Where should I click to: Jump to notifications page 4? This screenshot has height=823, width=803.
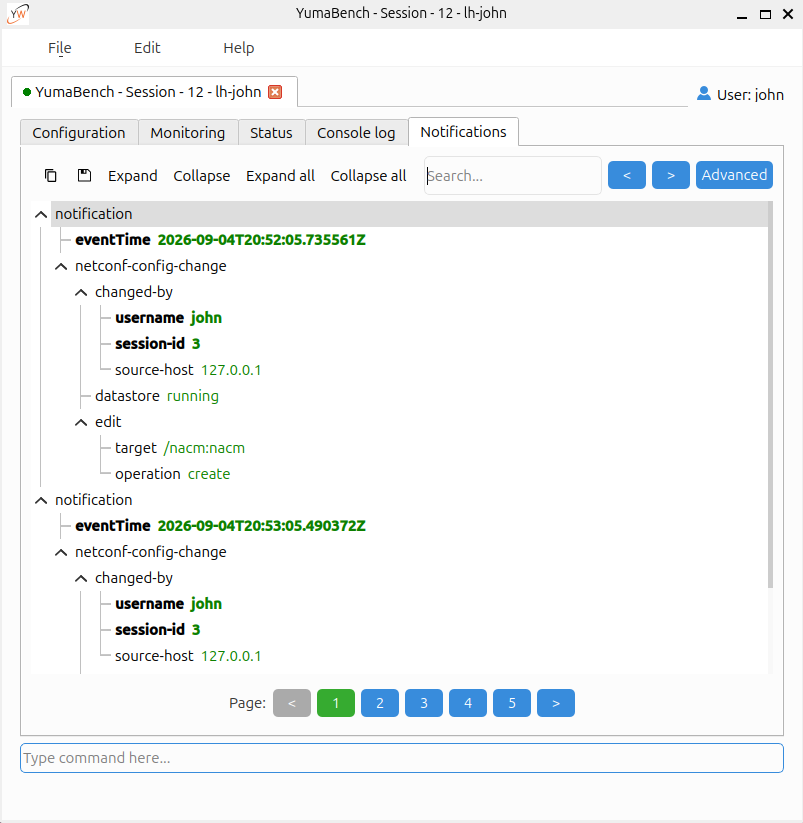click(x=468, y=703)
